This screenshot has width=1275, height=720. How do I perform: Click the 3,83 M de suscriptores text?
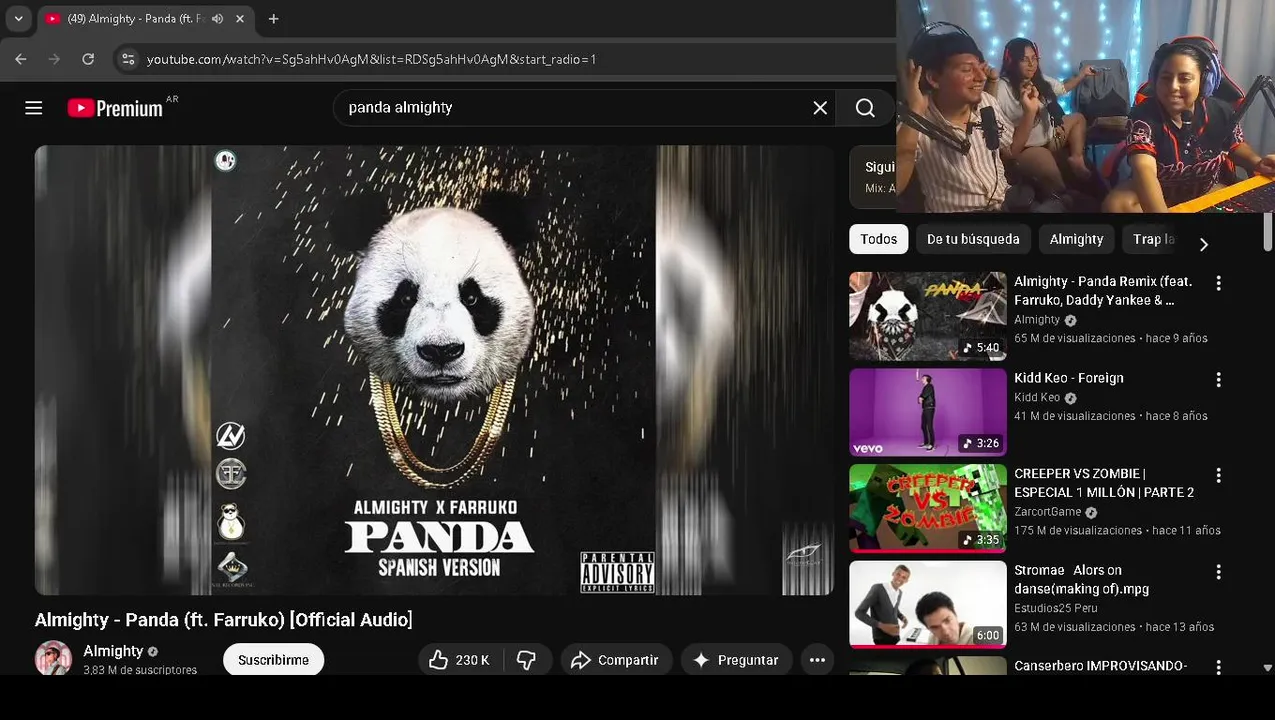click(140, 670)
